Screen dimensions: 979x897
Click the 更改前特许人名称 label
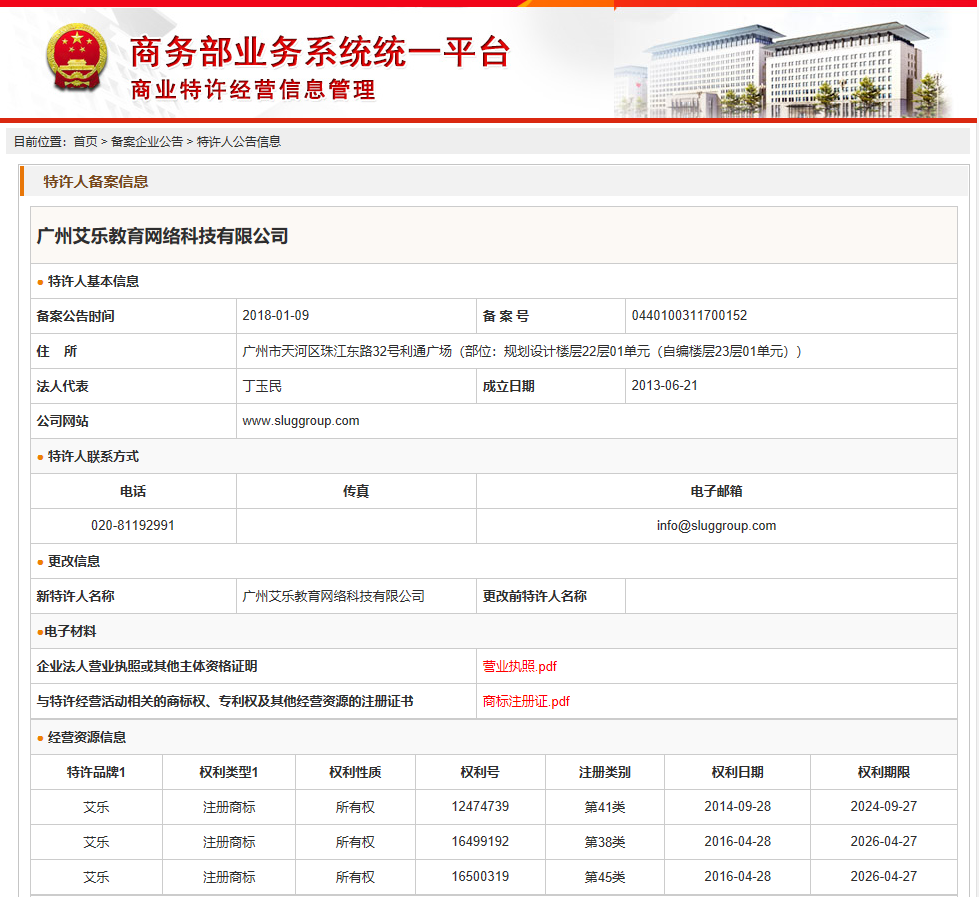534,596
